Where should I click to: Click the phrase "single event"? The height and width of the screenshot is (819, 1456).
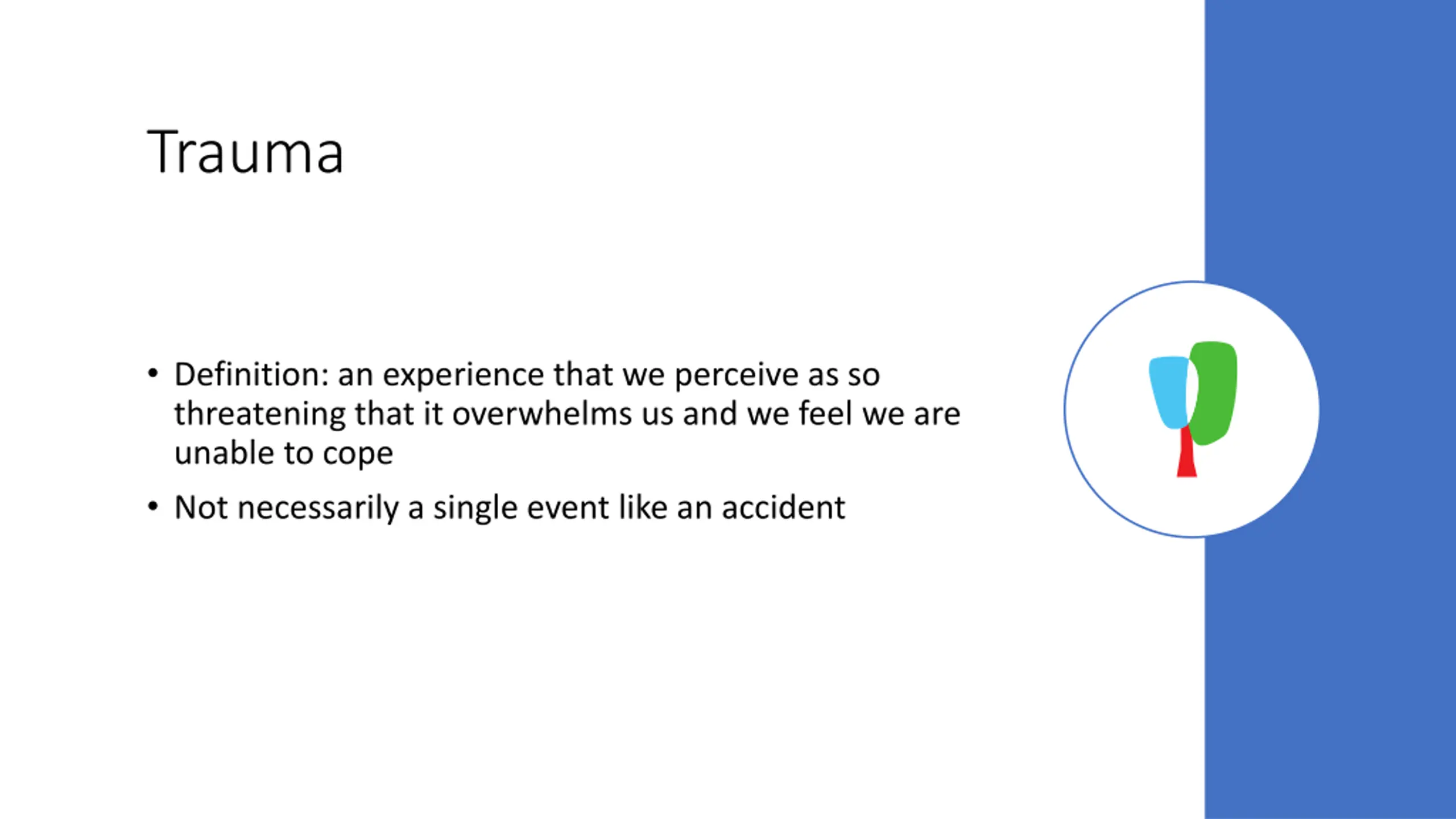[x=521, y=508]
